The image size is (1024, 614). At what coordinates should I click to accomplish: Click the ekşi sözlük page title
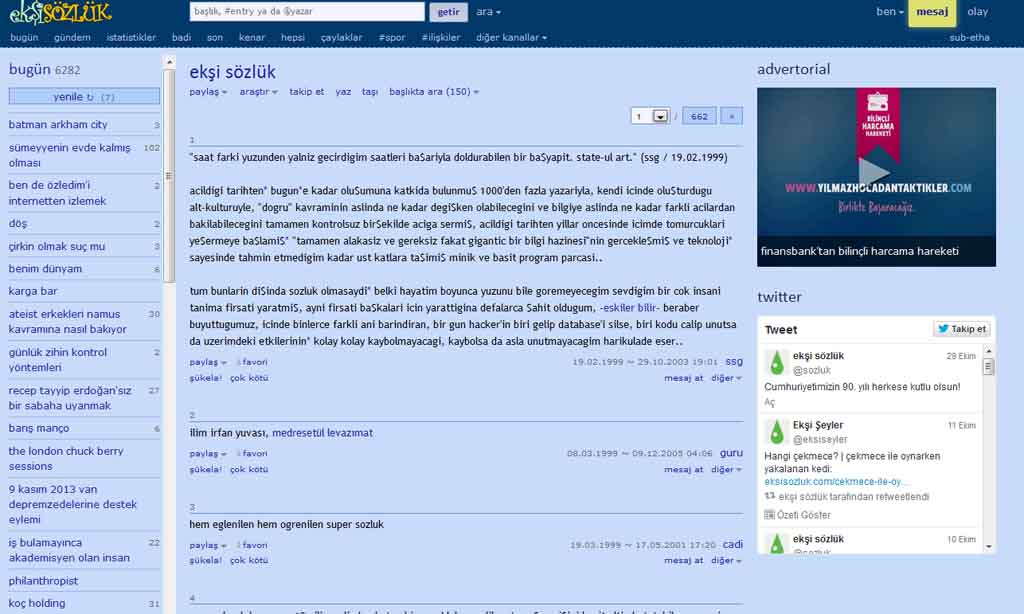pos(232,72)
